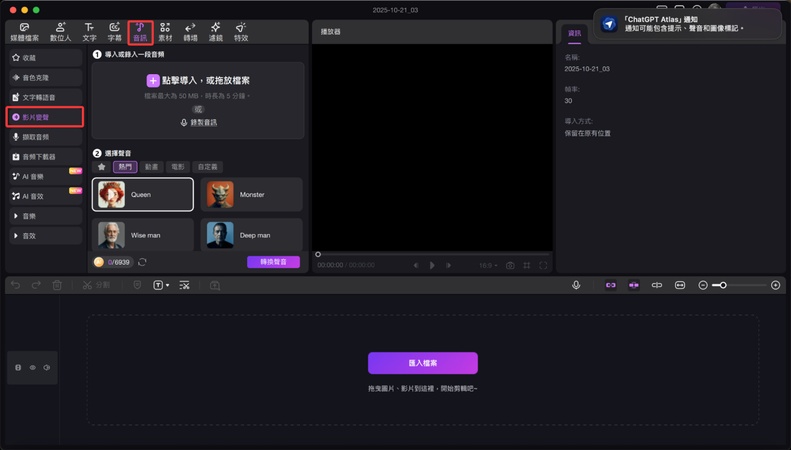Choose the Wise man voice card
The height and width of the screenshot is (450, 791).
[x=143, y=235]
